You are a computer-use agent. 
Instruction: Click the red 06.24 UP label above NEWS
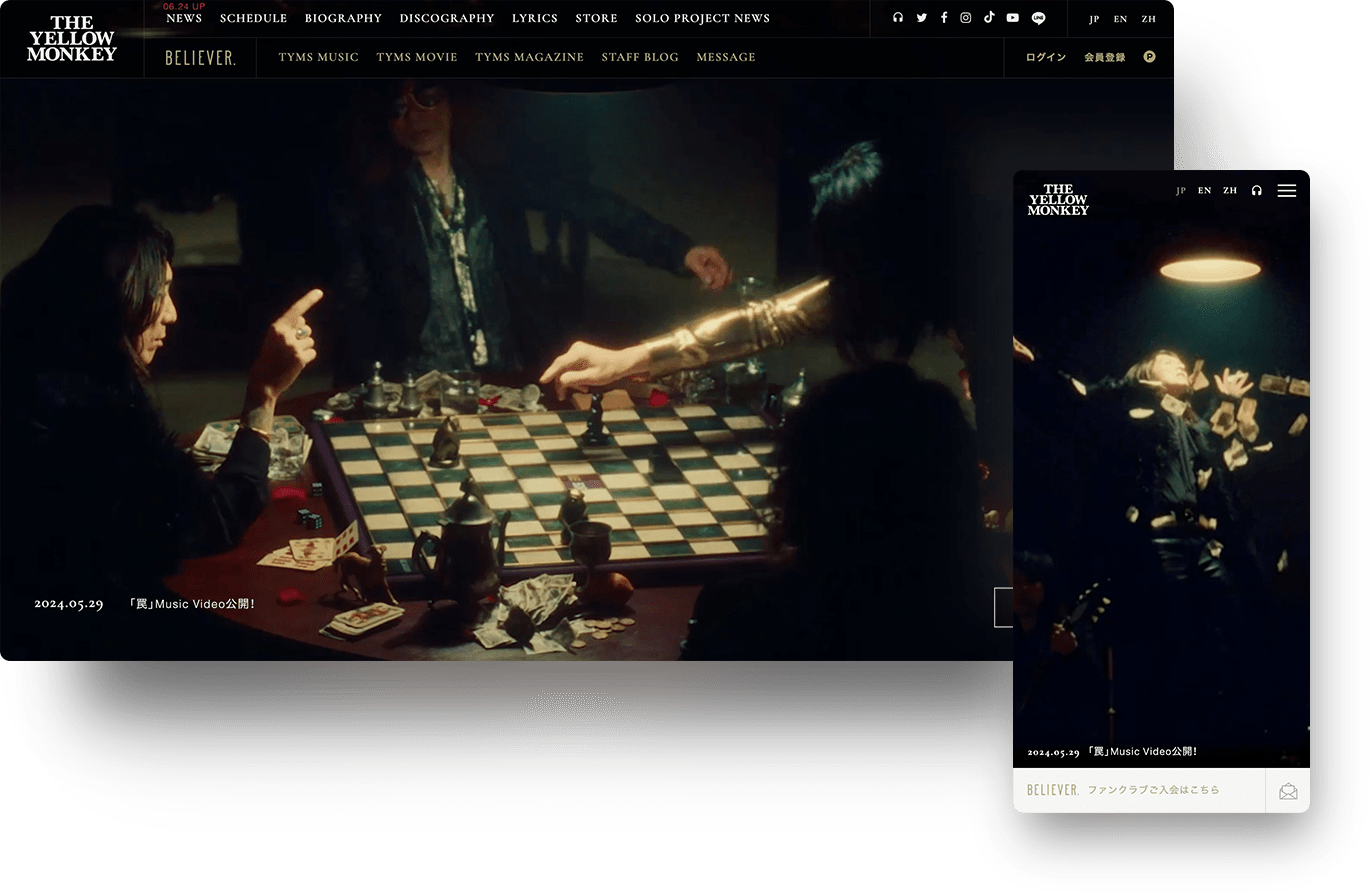184,6
